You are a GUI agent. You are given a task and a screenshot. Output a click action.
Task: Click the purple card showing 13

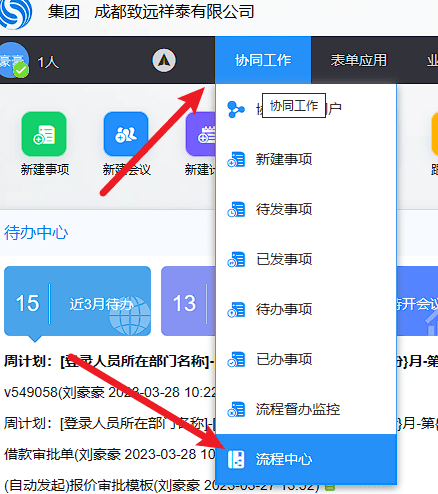point(188,301)
